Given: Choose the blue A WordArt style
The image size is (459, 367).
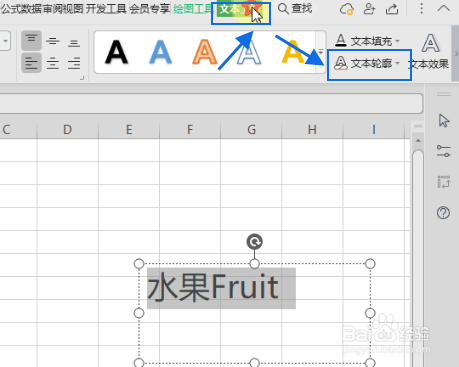Looking at the screenshot, I should point(160,52).
